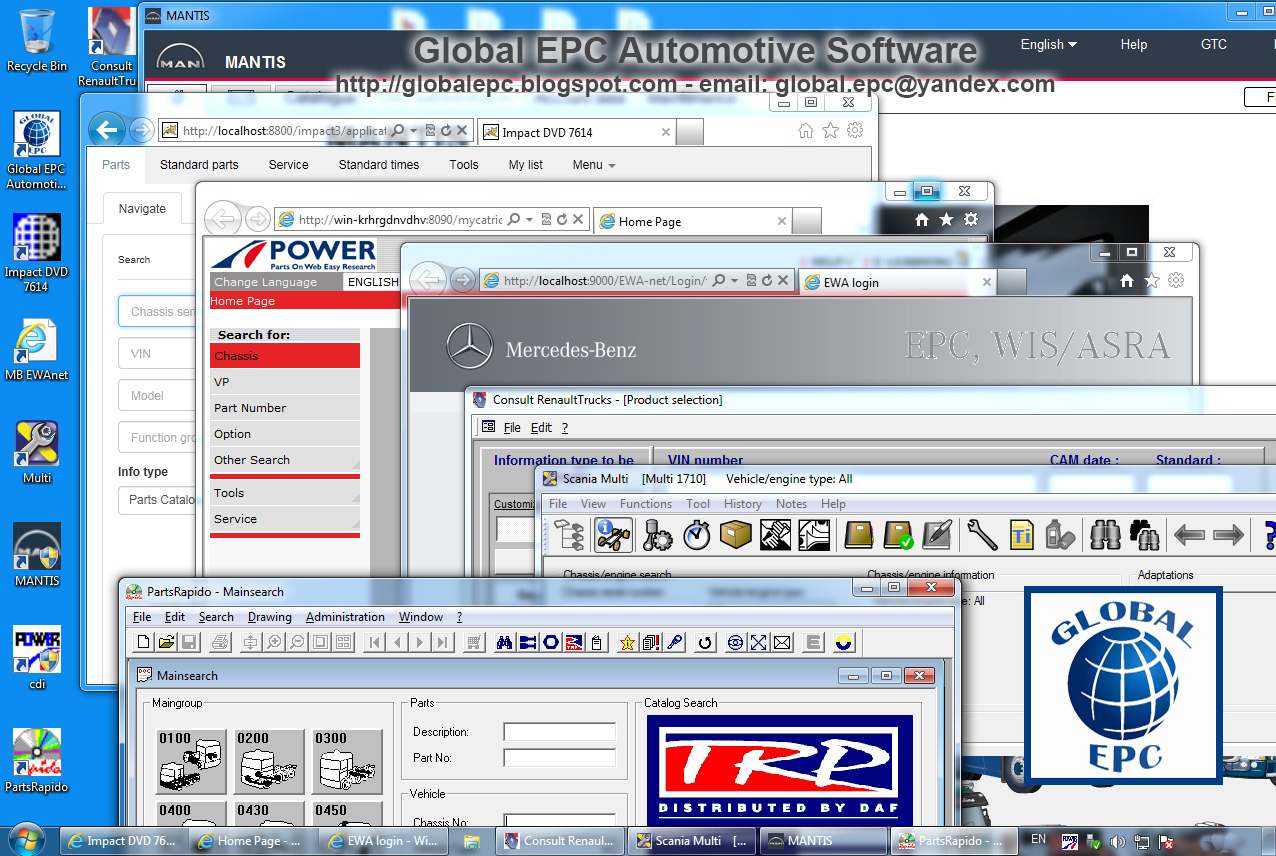Click the Windows Start button
The height and width of the screenshot is (856, 1276).
[x=27, y=838]
